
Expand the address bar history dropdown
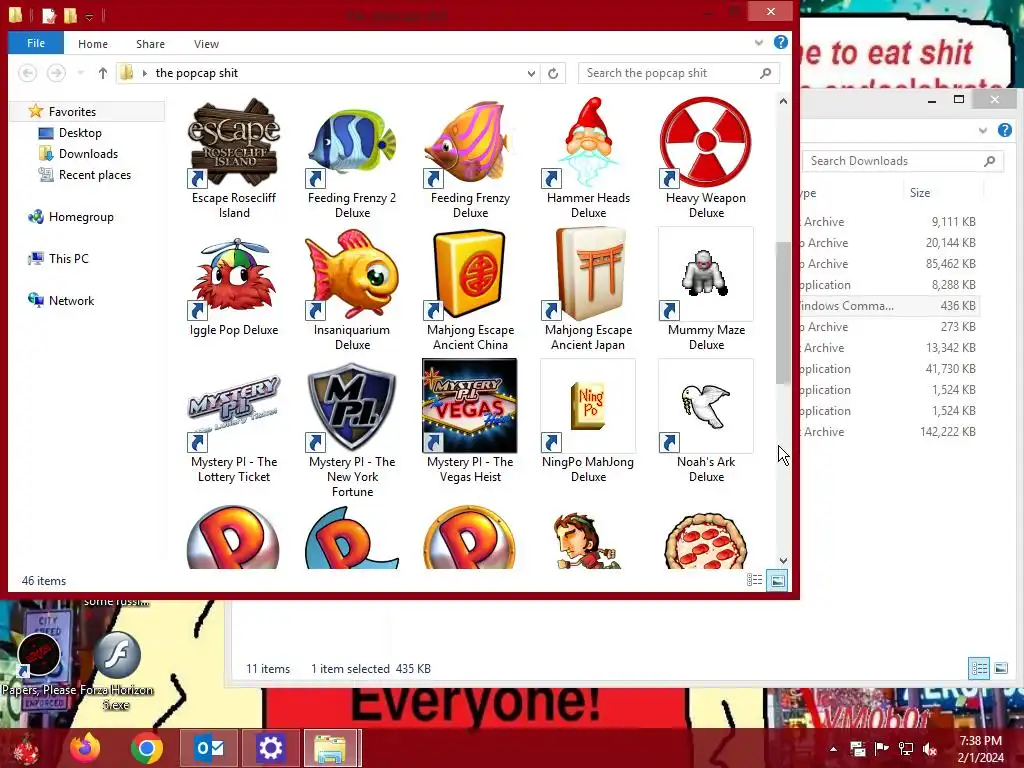(531, 73)
